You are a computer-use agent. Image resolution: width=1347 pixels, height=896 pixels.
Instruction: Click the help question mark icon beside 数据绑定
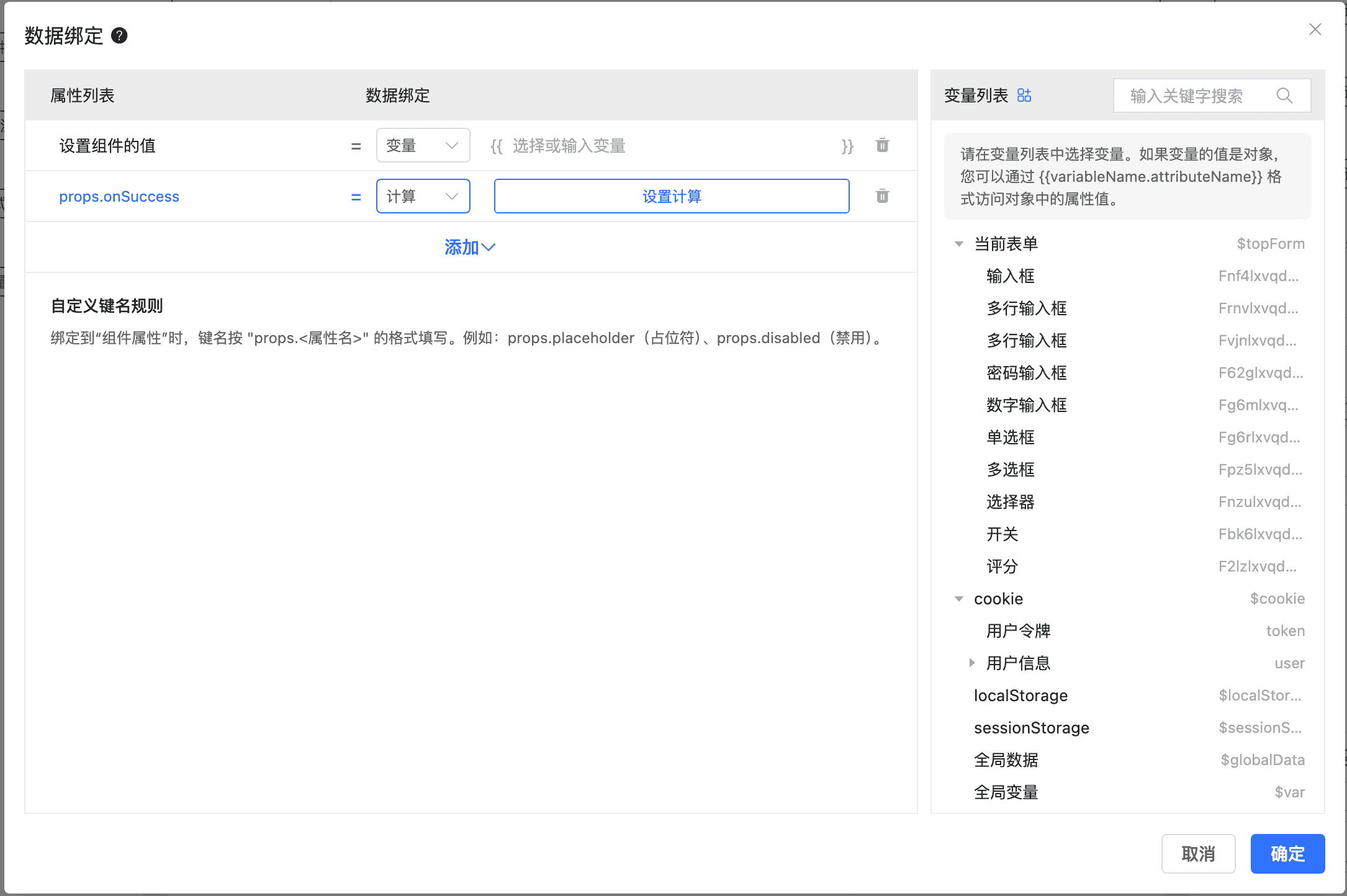click(x=119, y=35)
